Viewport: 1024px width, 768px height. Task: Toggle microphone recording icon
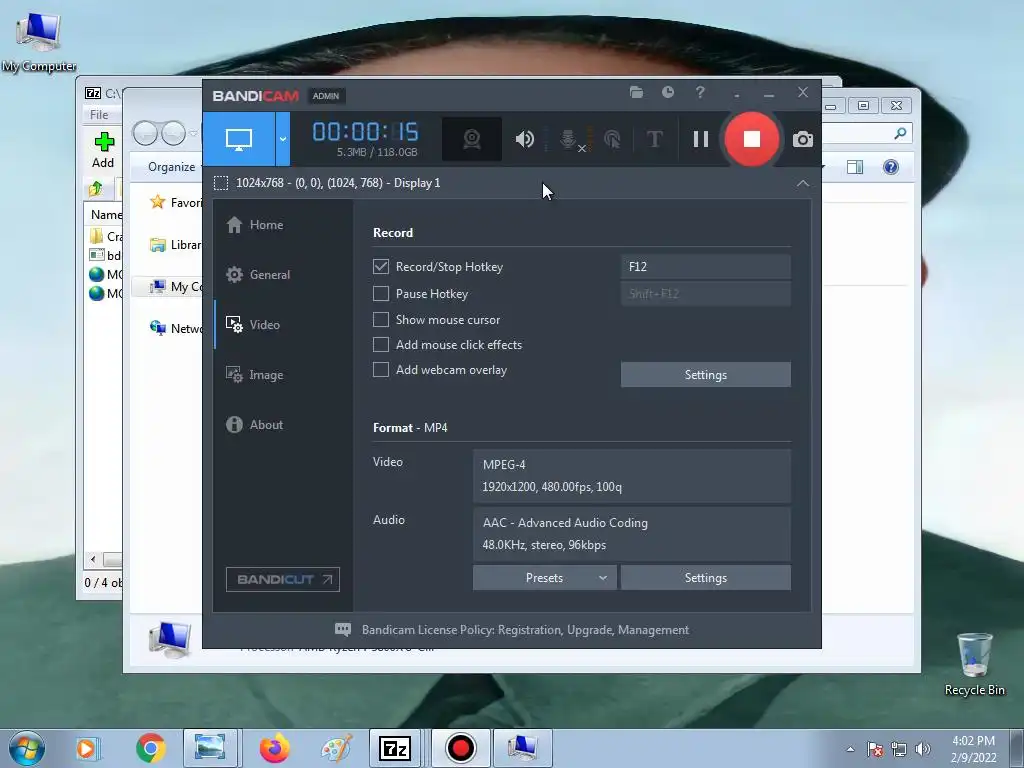point(569,138)
